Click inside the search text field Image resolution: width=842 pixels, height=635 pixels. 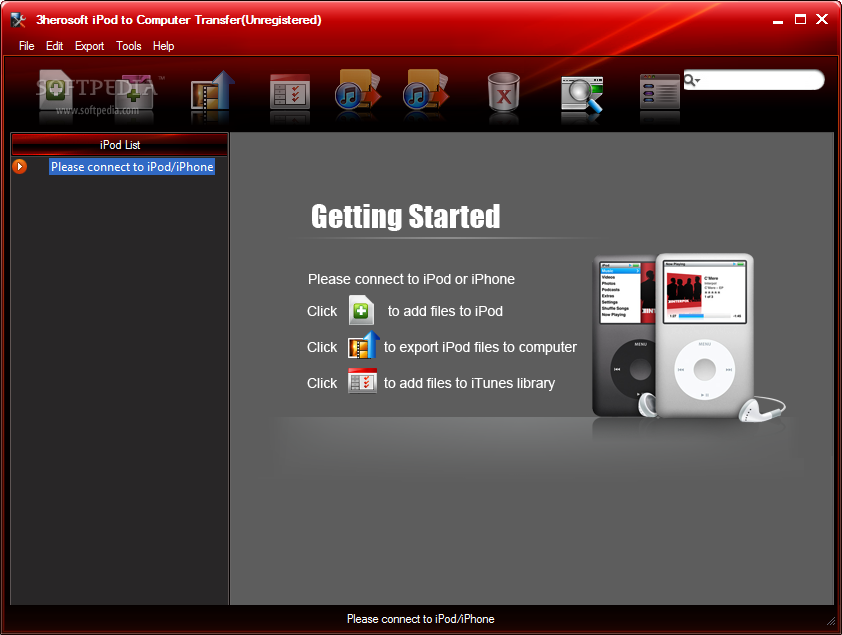click(761, 81)
